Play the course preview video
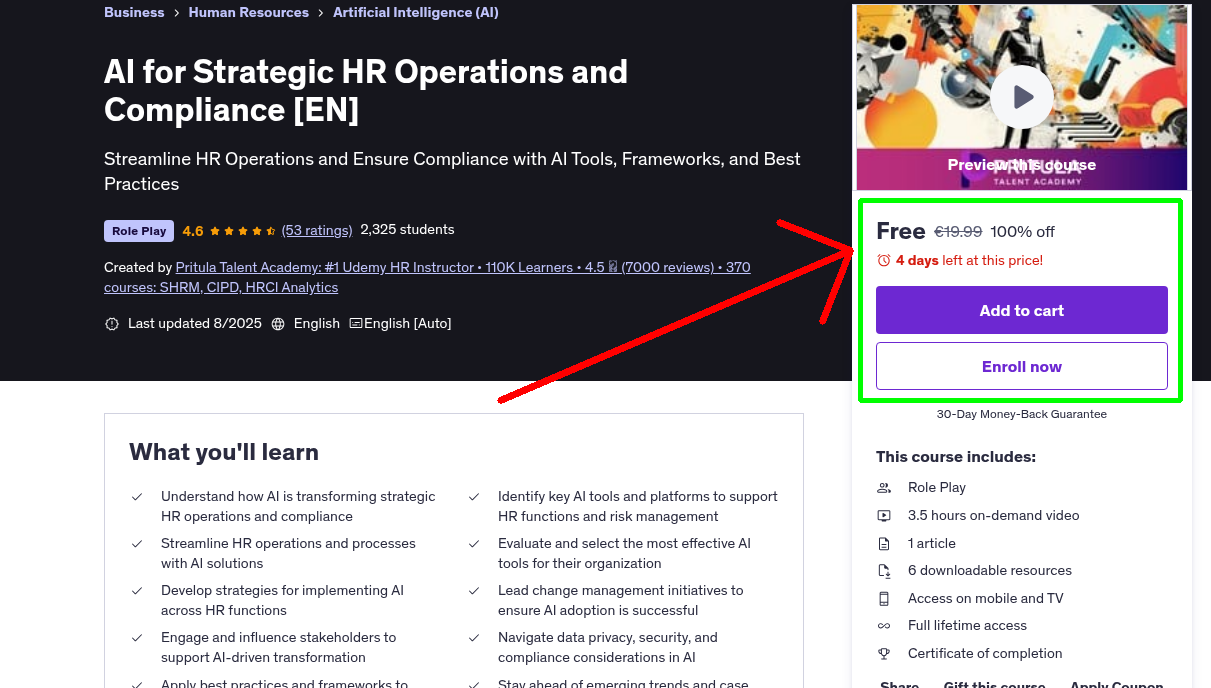1211x688 pixels. [1021, 97]
